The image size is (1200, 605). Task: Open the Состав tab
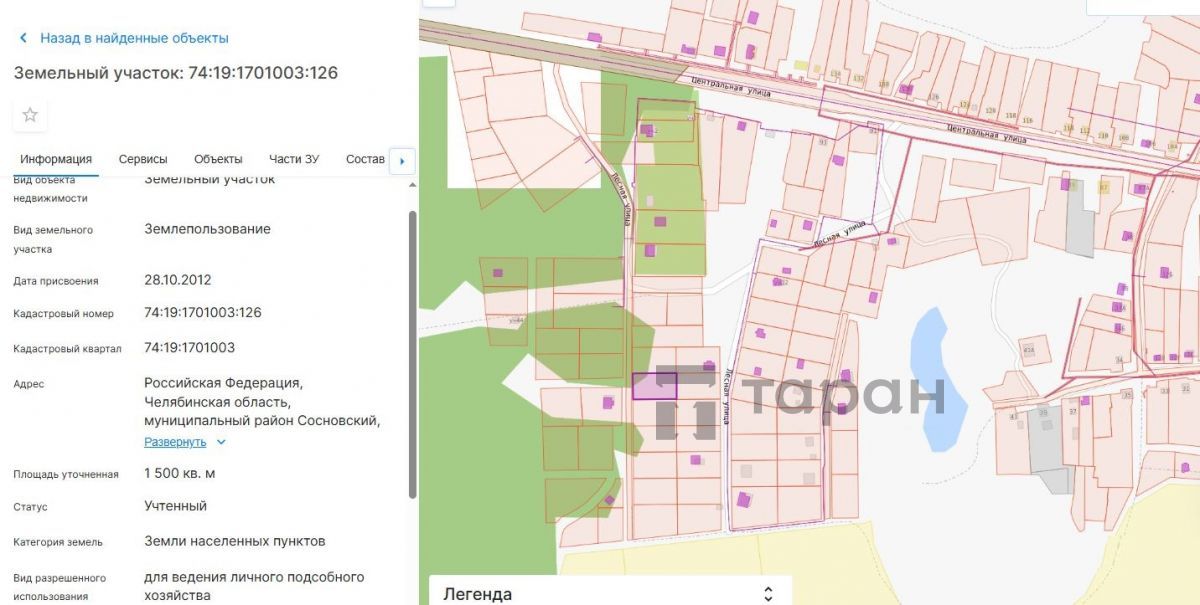coord(365,159)
